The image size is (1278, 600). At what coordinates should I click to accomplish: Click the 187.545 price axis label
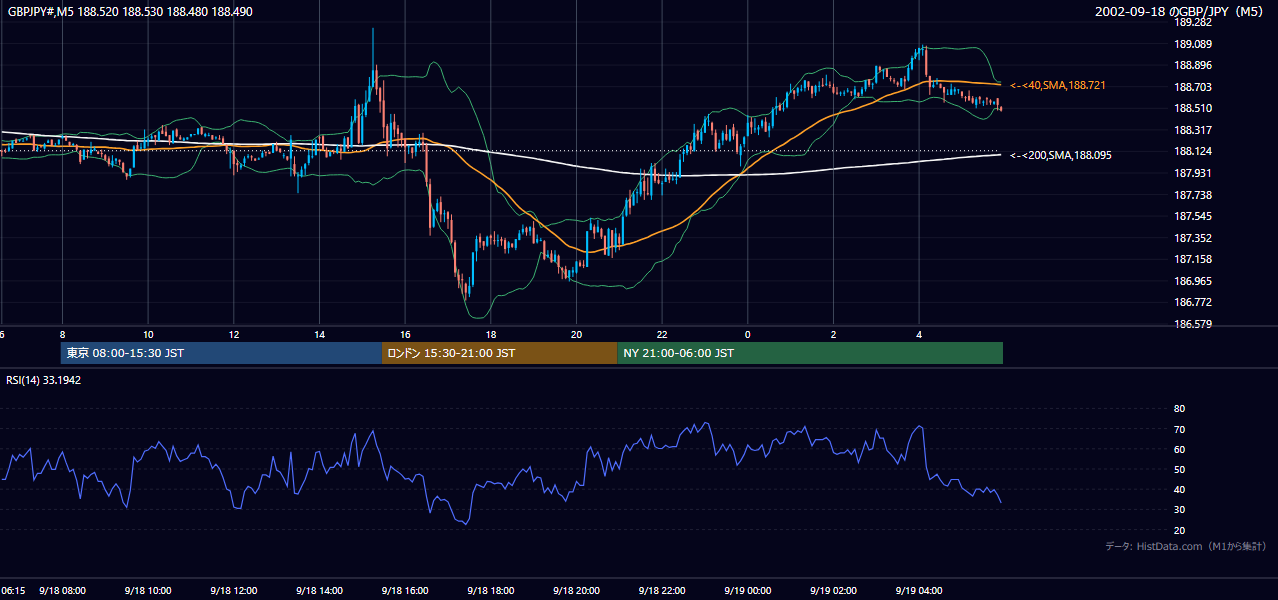(1192, 216)
